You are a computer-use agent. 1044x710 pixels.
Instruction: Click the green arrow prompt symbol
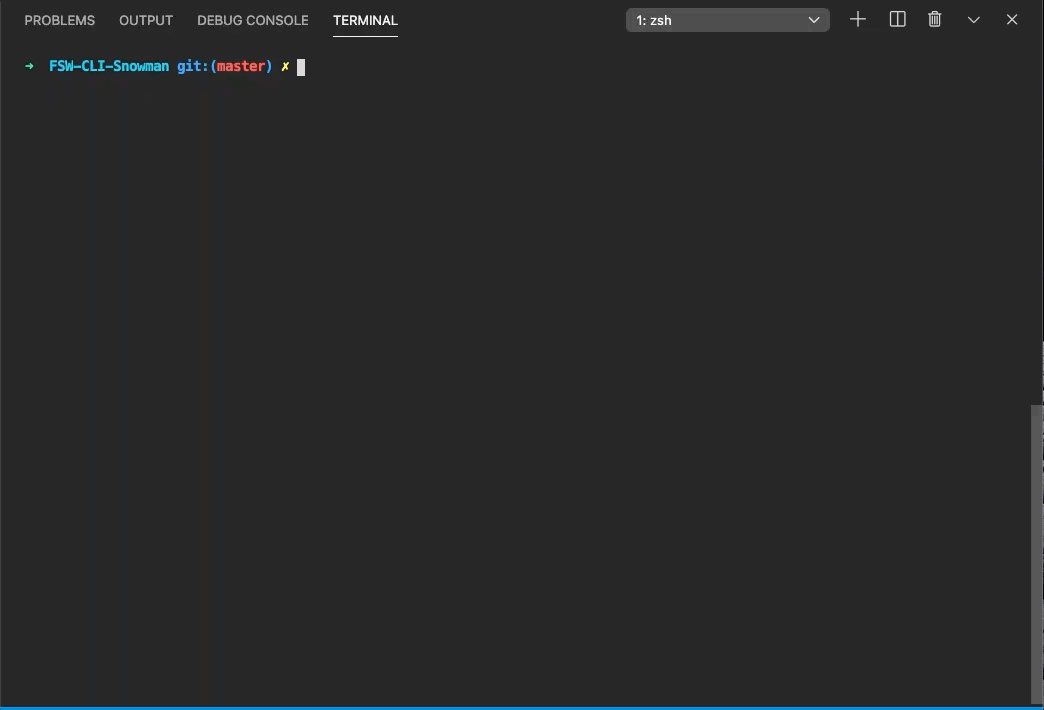(x=30, y=67)
